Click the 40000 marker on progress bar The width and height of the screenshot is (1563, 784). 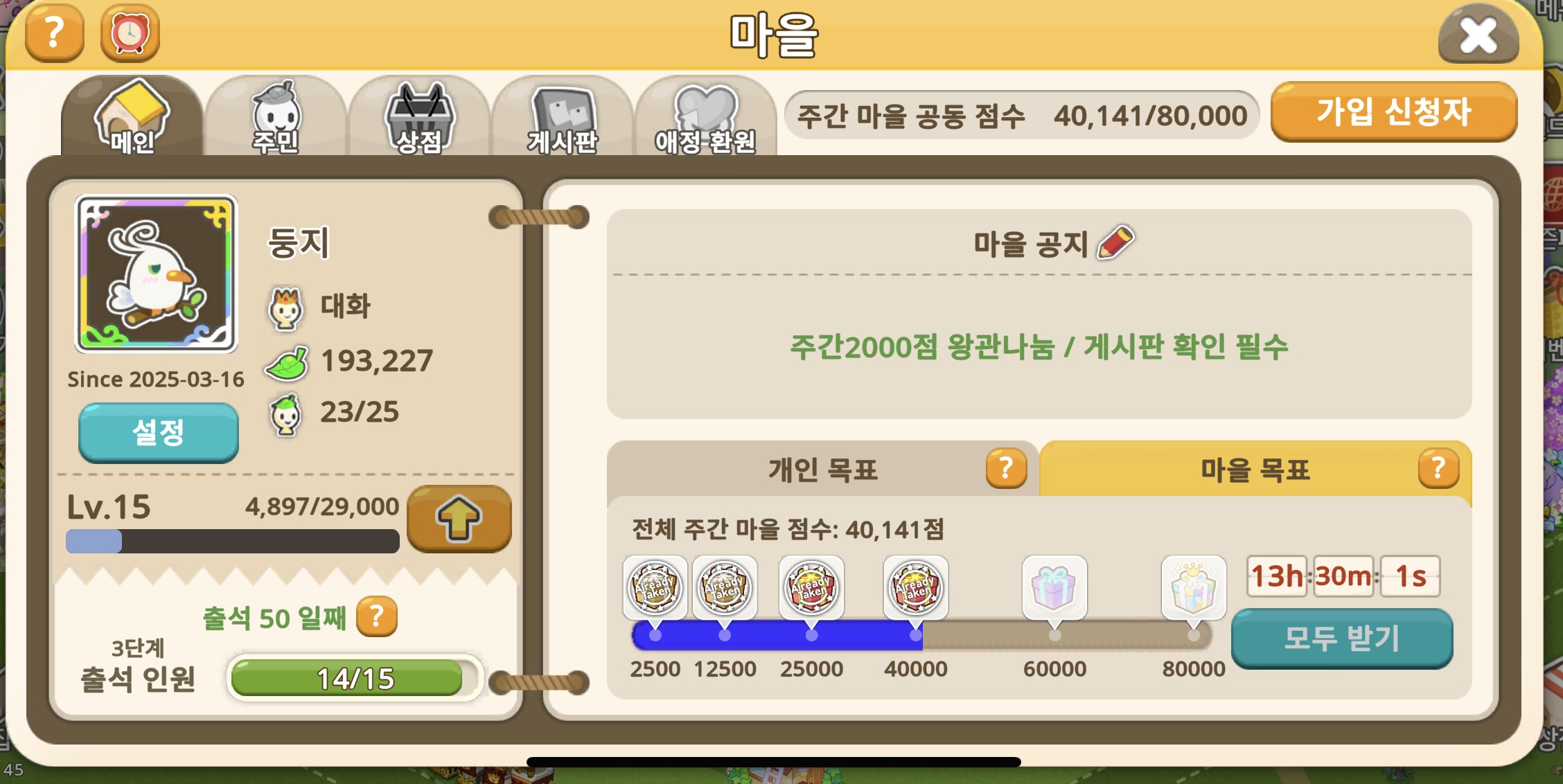[x=915, y=634]
